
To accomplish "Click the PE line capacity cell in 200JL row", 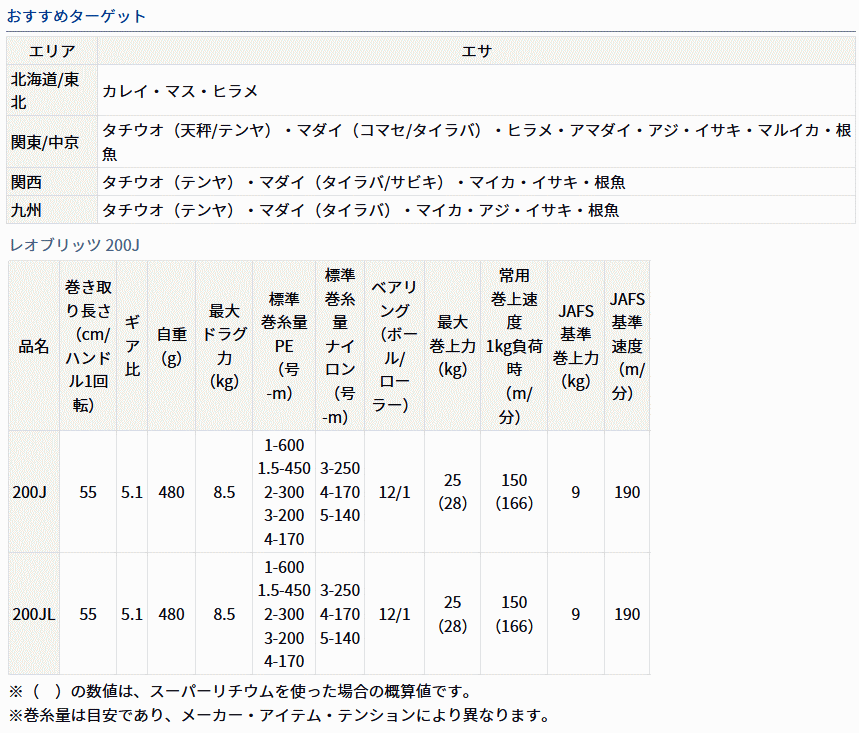I will click(284, 614).
